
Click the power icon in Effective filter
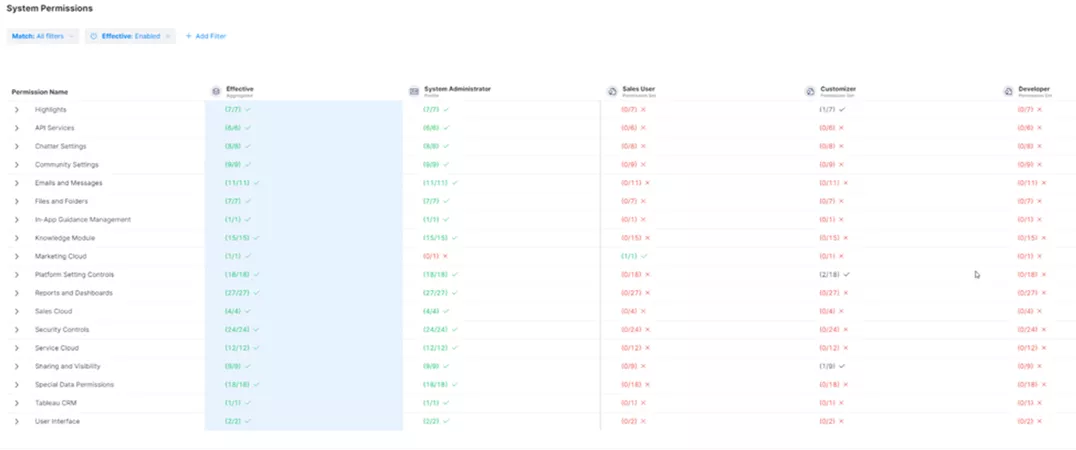coord(94,36)
